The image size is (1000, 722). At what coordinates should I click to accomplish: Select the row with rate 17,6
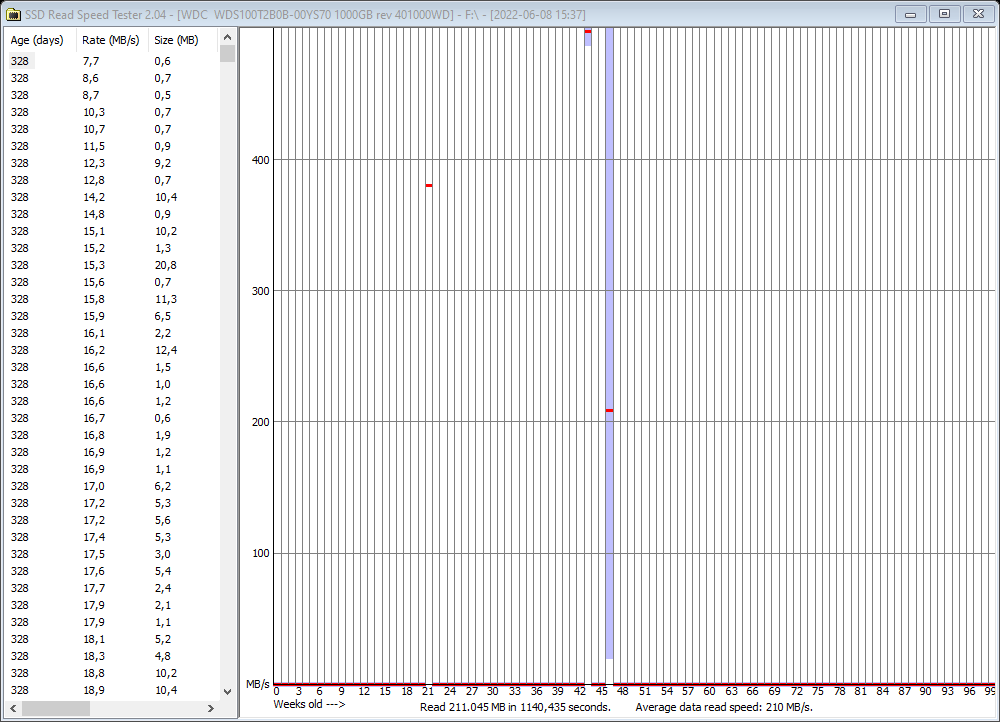[x=112, y=571]
